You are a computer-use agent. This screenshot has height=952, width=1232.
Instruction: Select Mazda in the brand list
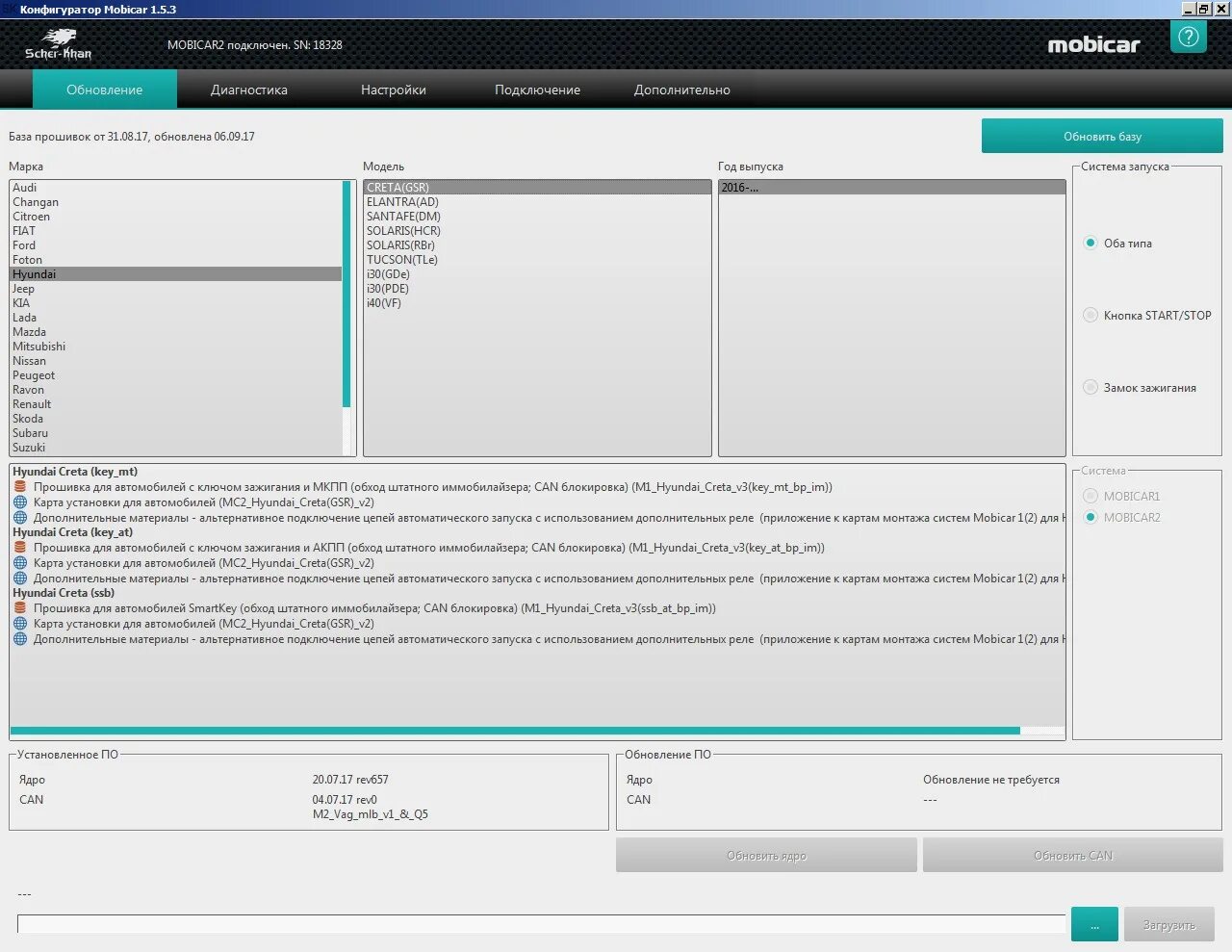coord(176,332)
